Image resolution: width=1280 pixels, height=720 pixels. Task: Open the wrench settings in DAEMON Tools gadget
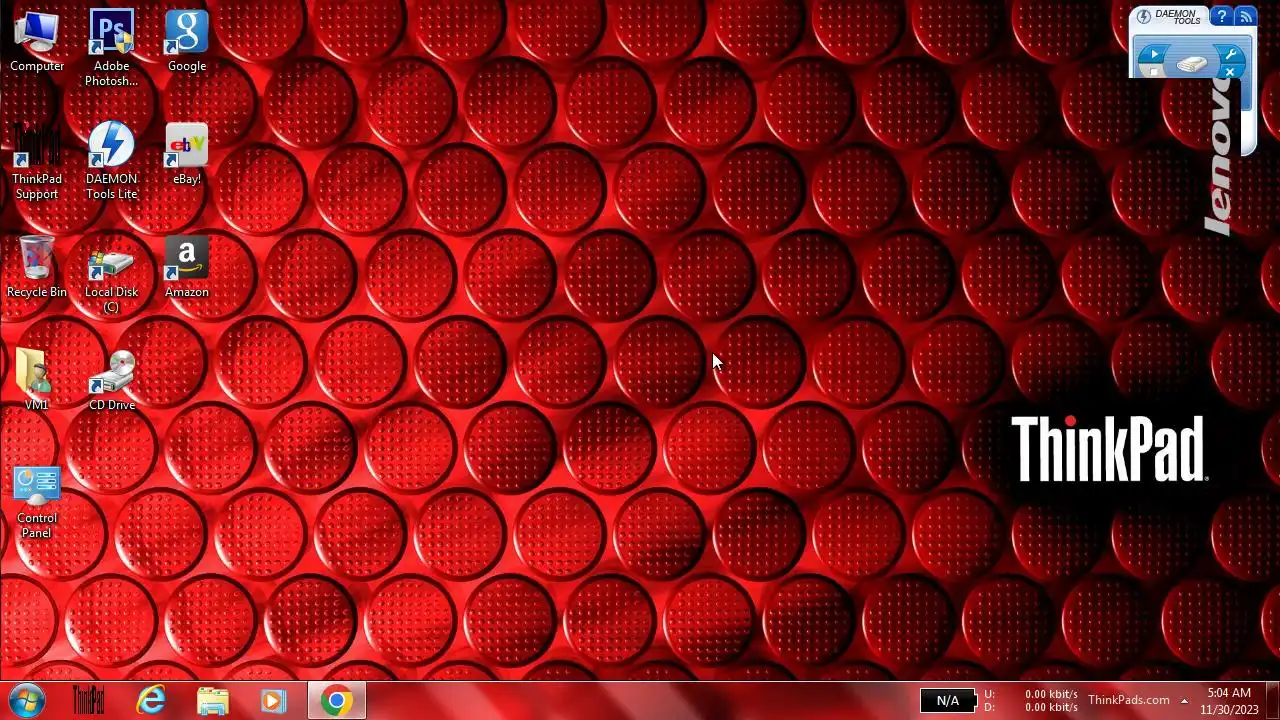(1231, 54)
